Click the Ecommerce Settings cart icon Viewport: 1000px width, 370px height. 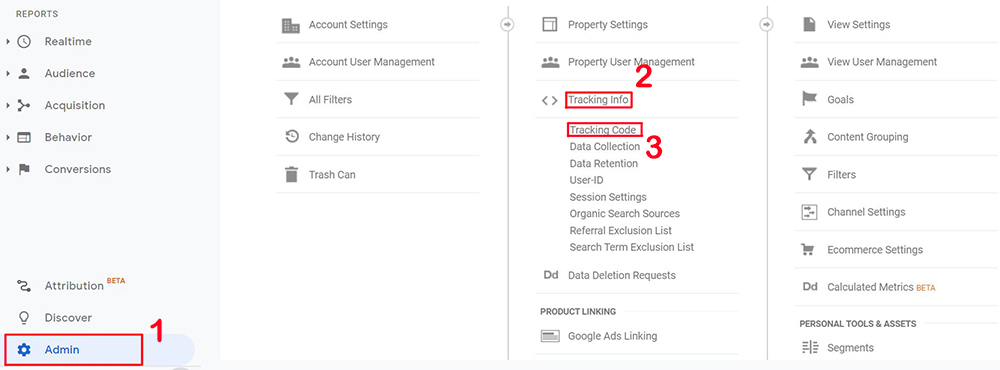tap(809, 249)
